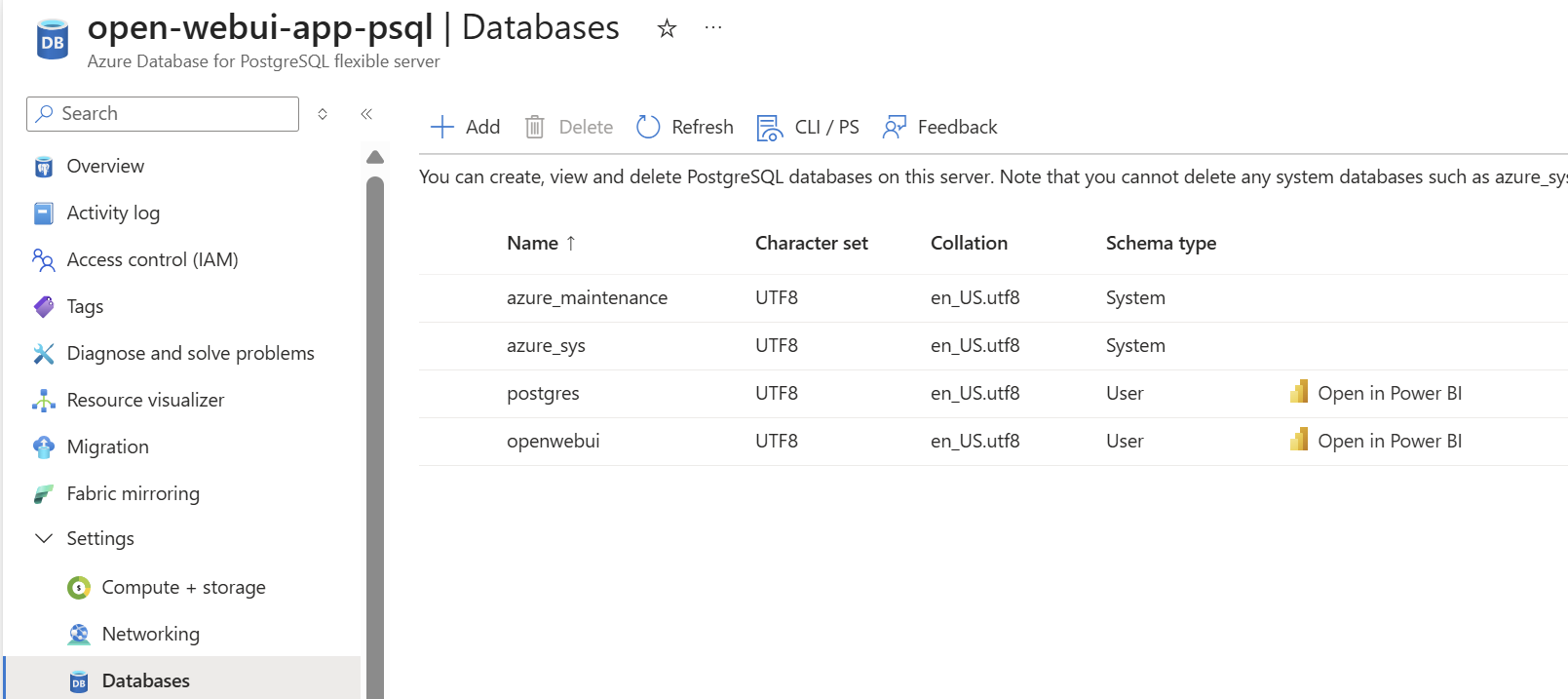This screenshot has height=699, width=1568.
Task: Open CLI / PS from toolbar
Action: 808,127
